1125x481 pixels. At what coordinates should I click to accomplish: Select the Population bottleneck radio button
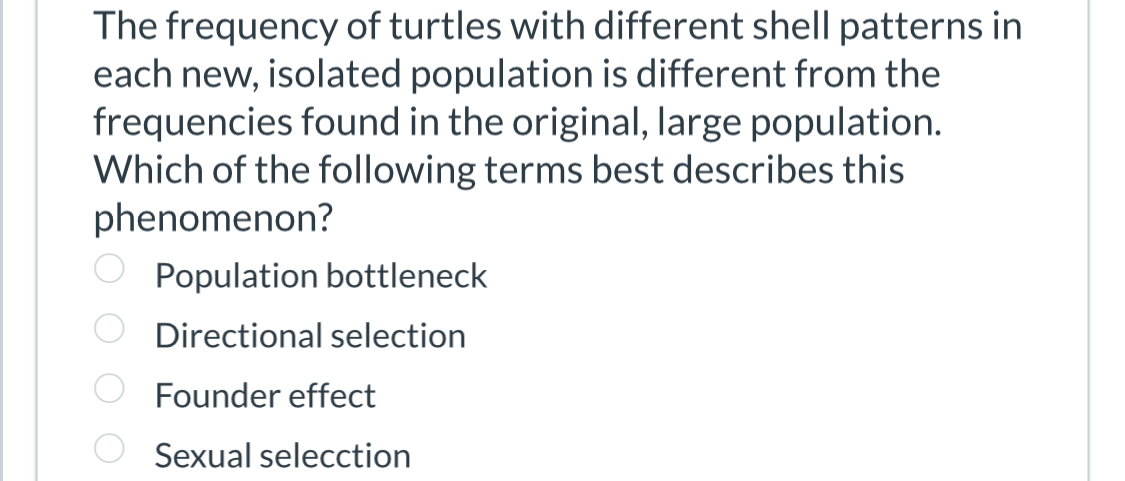tap(110, 270)
